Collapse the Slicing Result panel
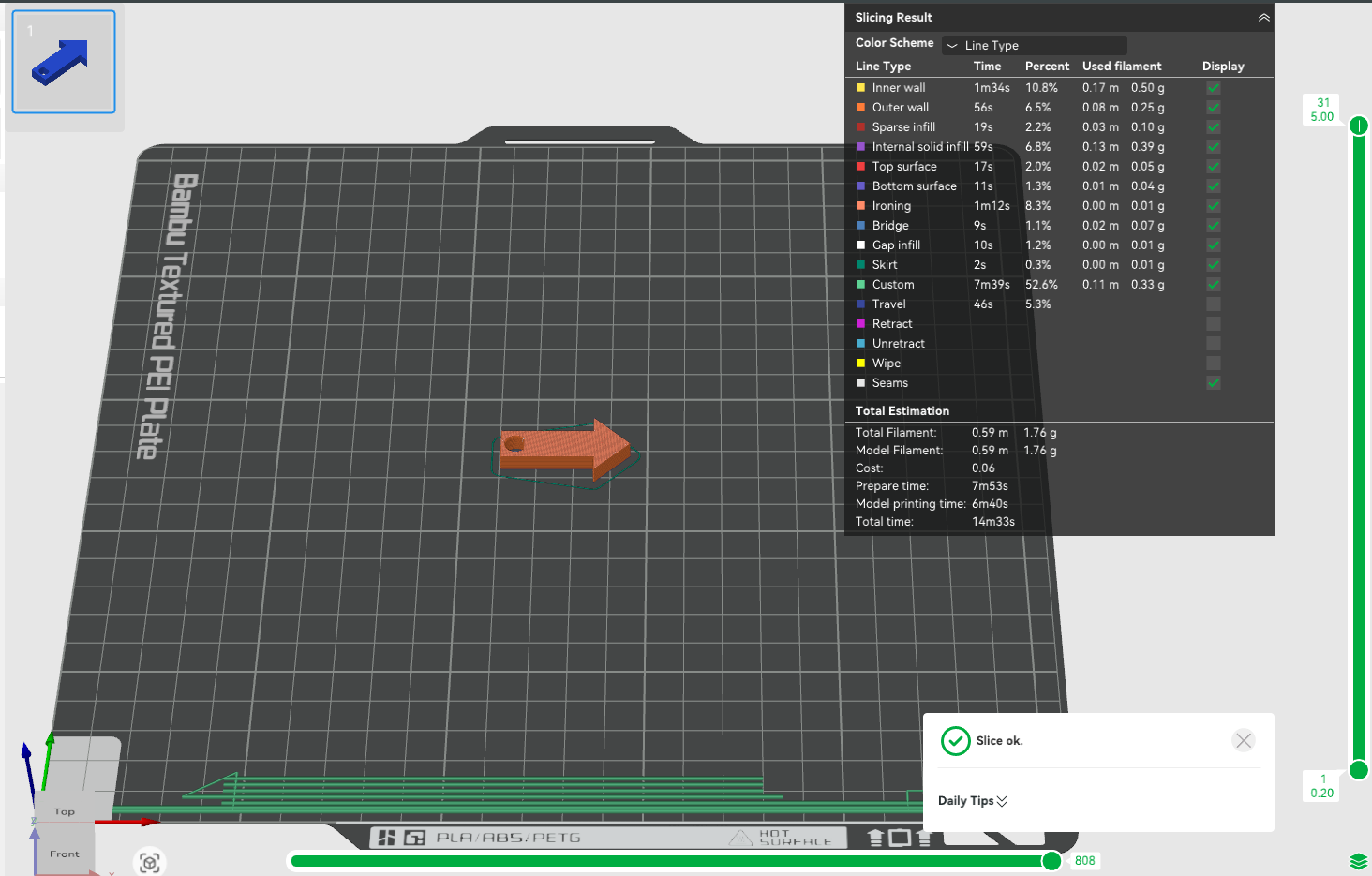Screen dimensions: 1372x876 tap(1263, 18)
